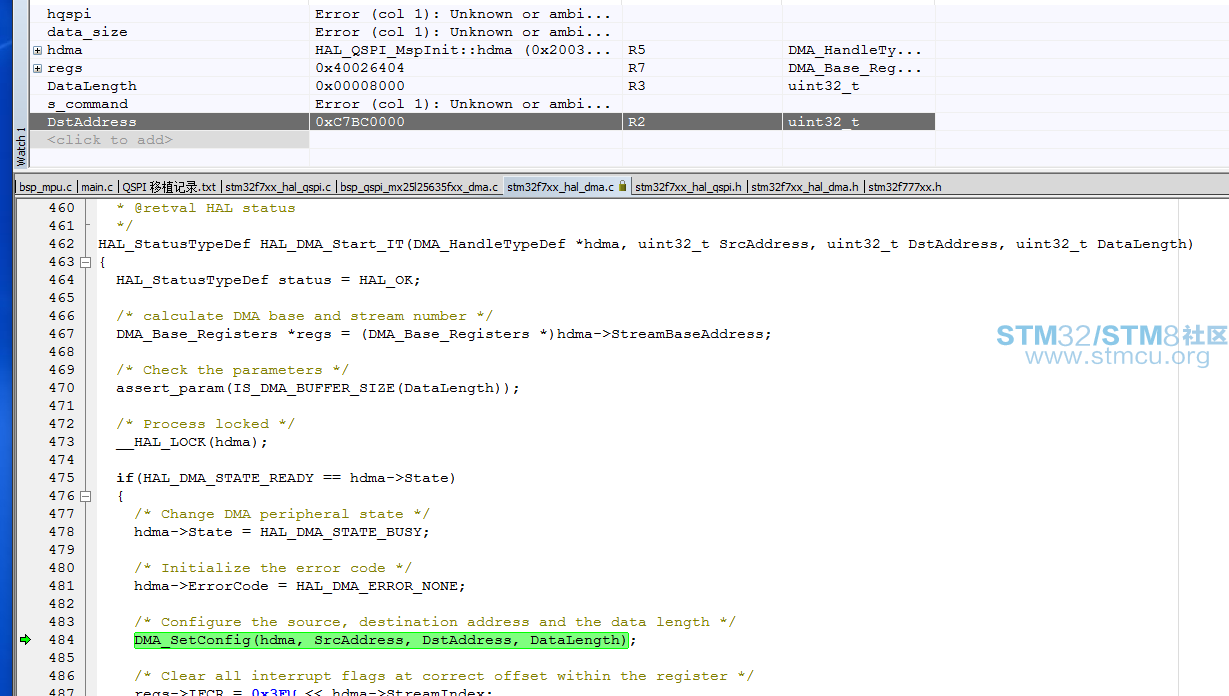Switch to the stm32f777xx.h tab
This screenshot has width=1229, height=696.
pyautogui.click(x=905, y=186)
